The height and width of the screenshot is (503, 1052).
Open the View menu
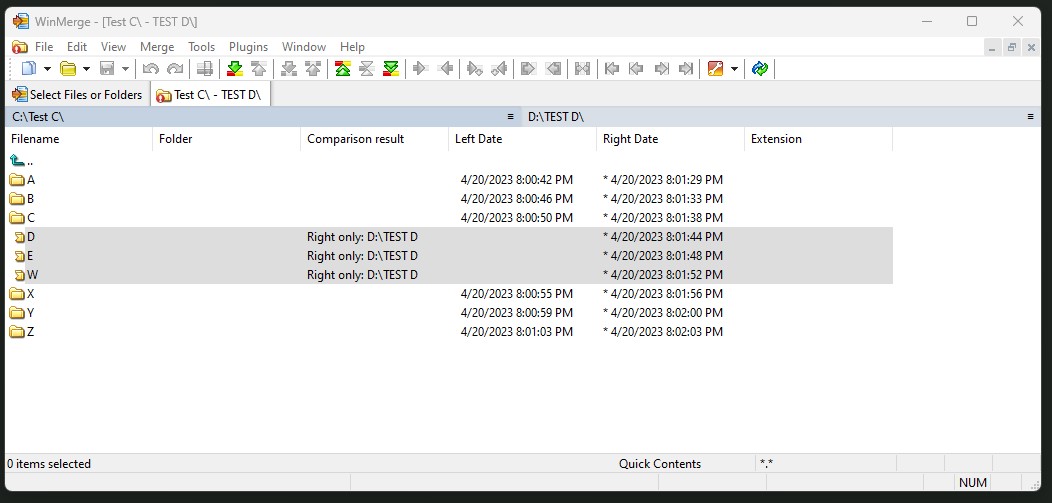click(113, 47)
